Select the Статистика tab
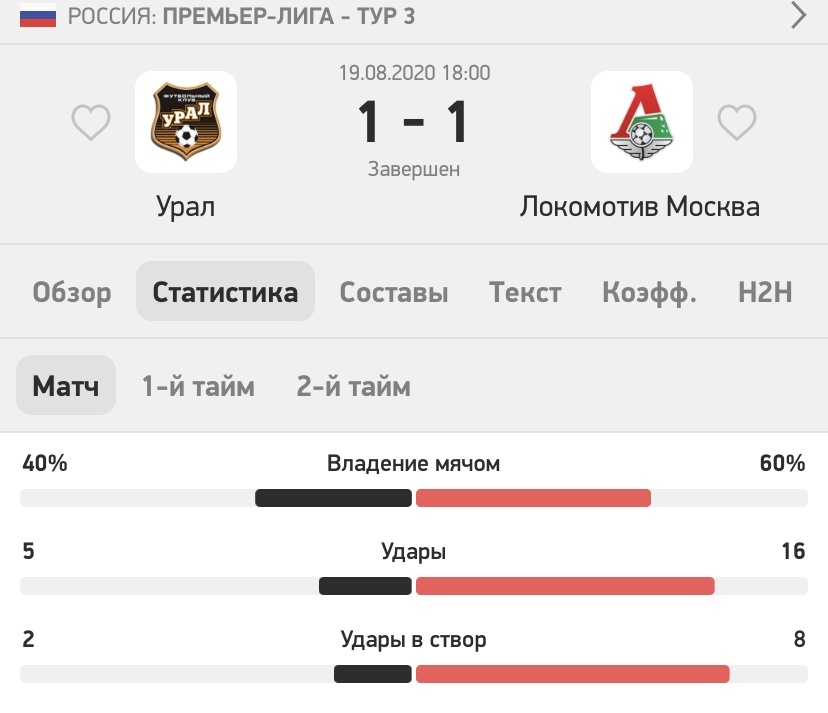828x713 pixels. (225, 291)
